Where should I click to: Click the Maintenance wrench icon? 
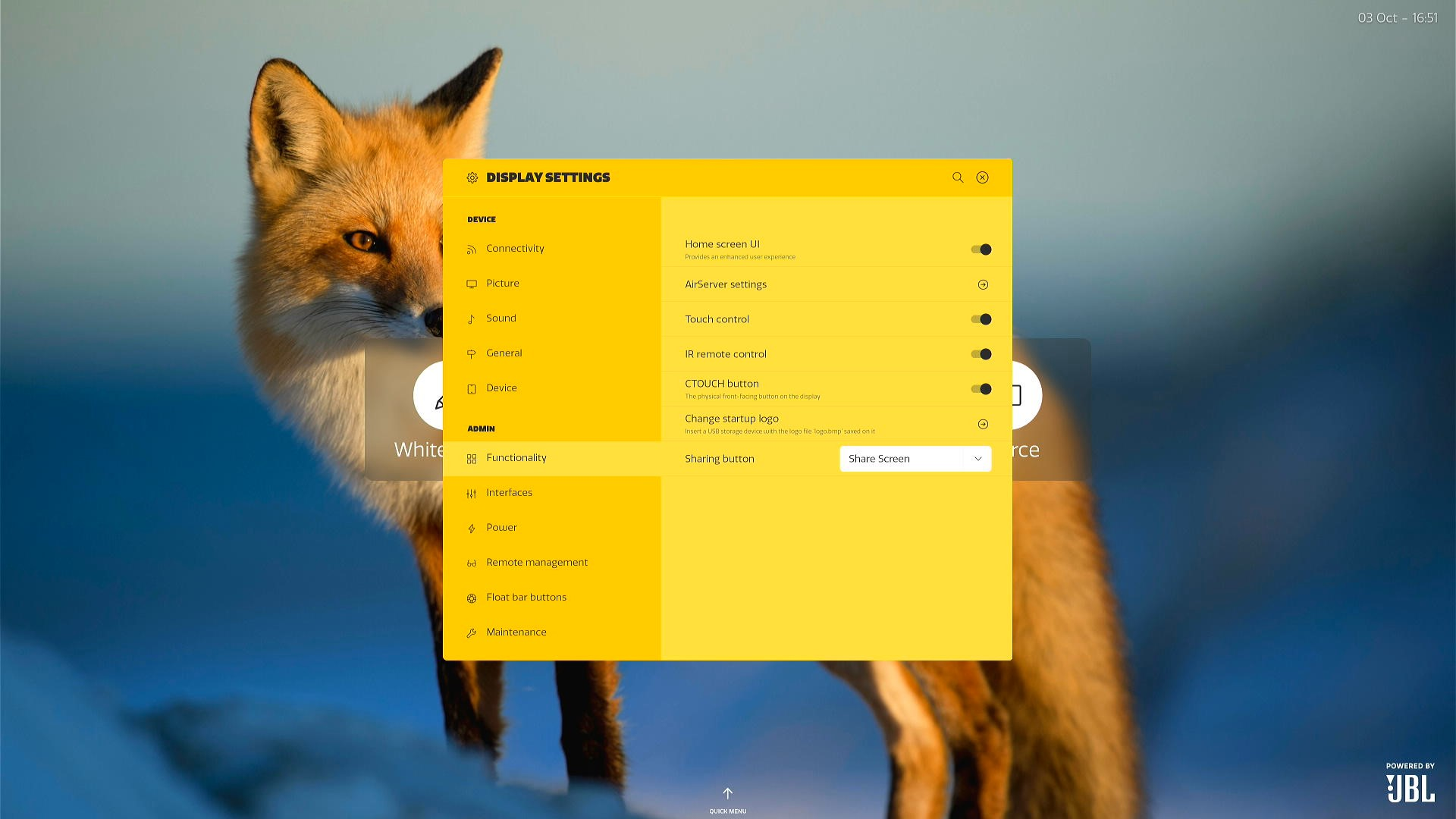pos(472,633)
